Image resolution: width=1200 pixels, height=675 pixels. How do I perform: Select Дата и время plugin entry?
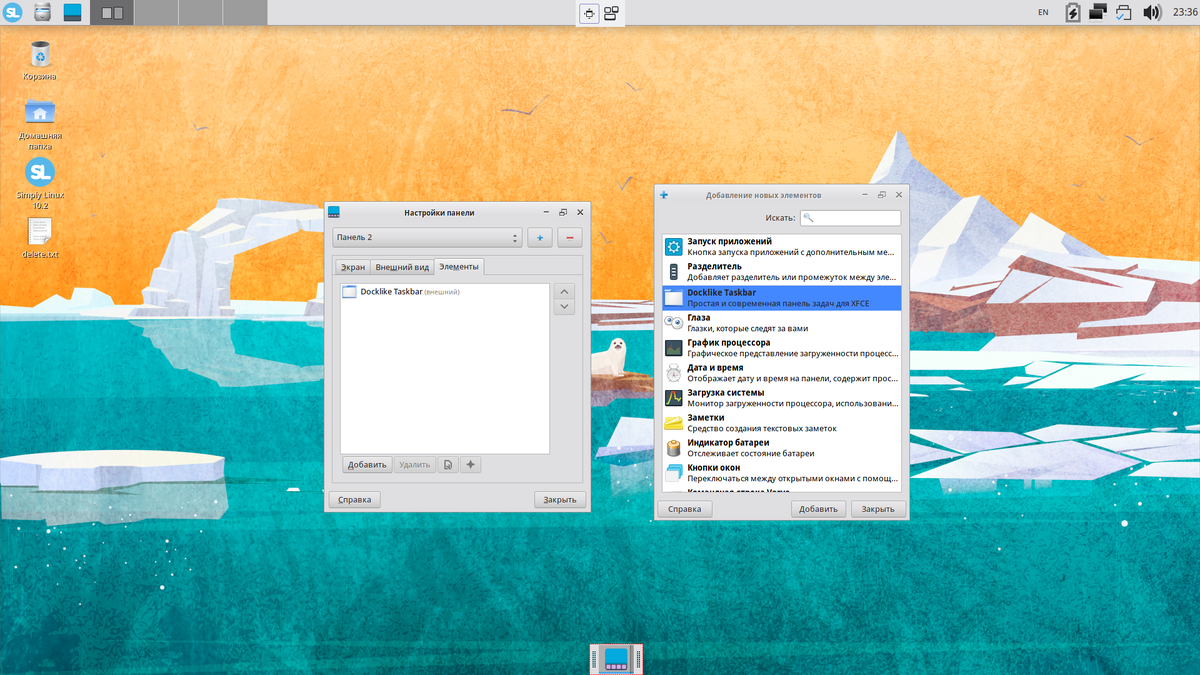point(782,373)
